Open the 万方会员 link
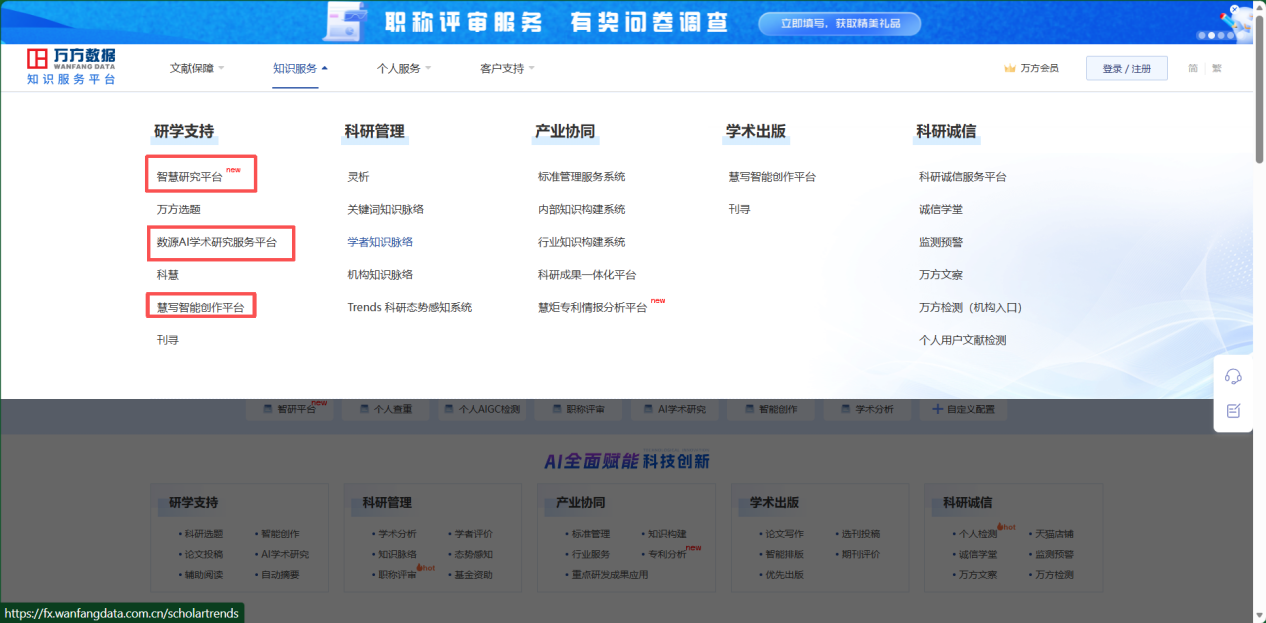1266x623 pixels. (x=1039, y=69)
